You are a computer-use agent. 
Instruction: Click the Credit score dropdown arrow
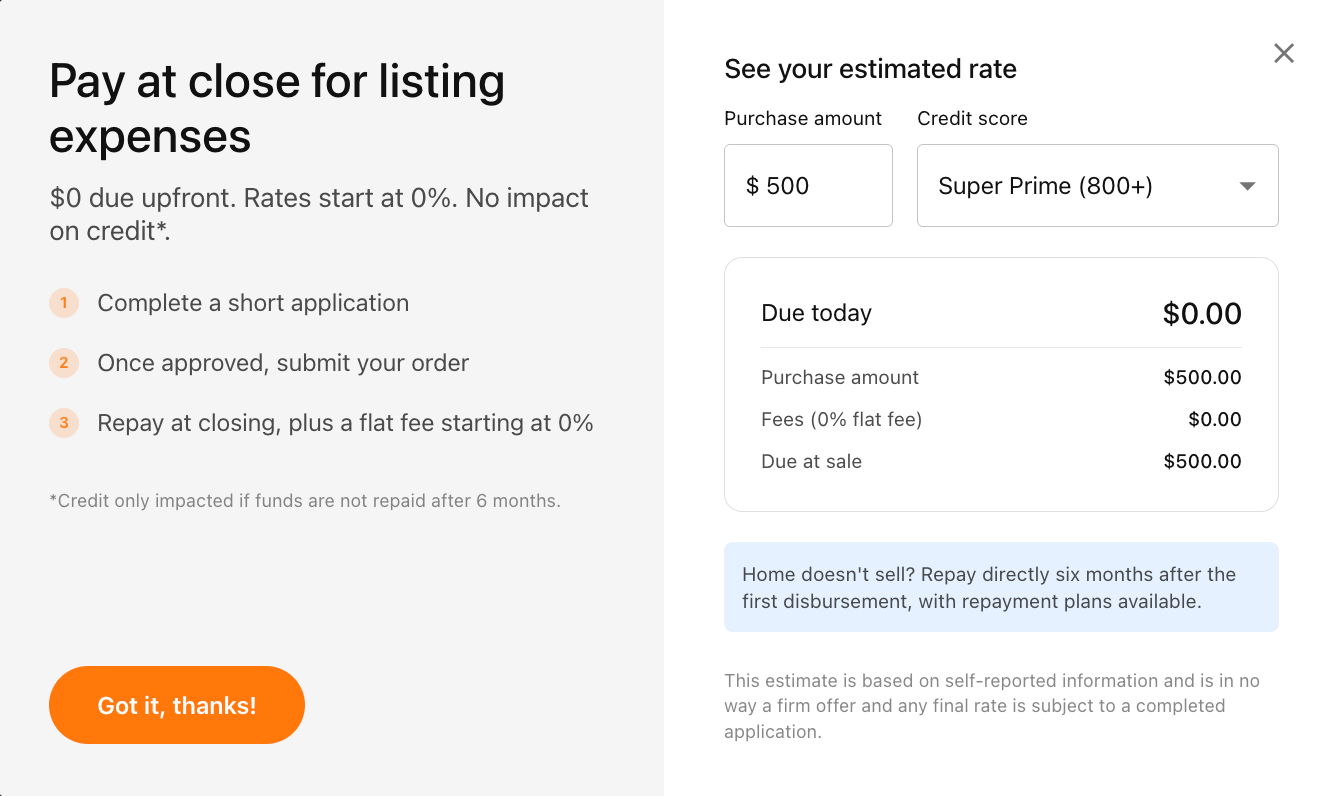pos(1247,186)
